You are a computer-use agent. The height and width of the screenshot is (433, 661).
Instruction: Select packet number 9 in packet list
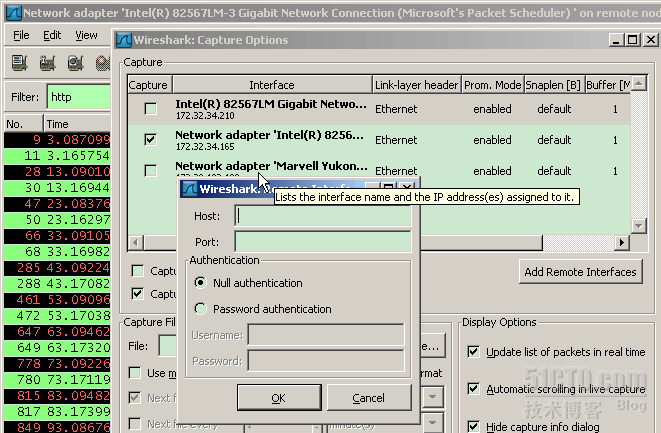click(x=57, y=140)
